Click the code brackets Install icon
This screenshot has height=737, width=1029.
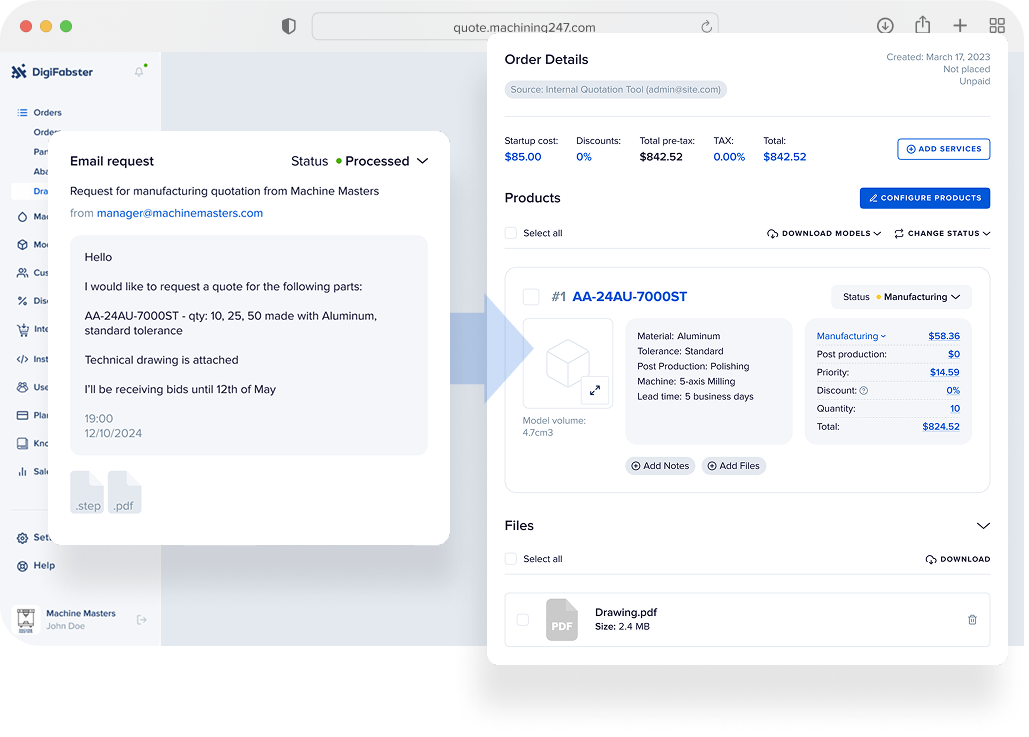[22, 359]
